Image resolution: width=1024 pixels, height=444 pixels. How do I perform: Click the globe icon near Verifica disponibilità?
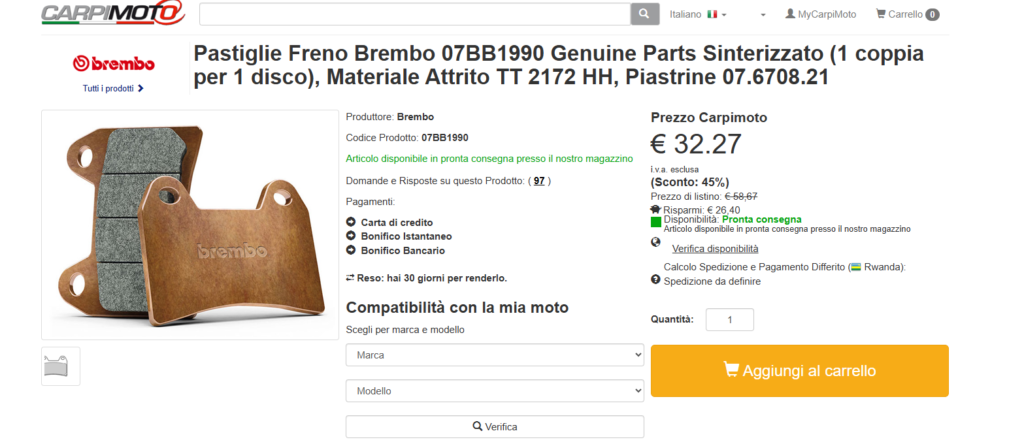(x=656, y=242)
